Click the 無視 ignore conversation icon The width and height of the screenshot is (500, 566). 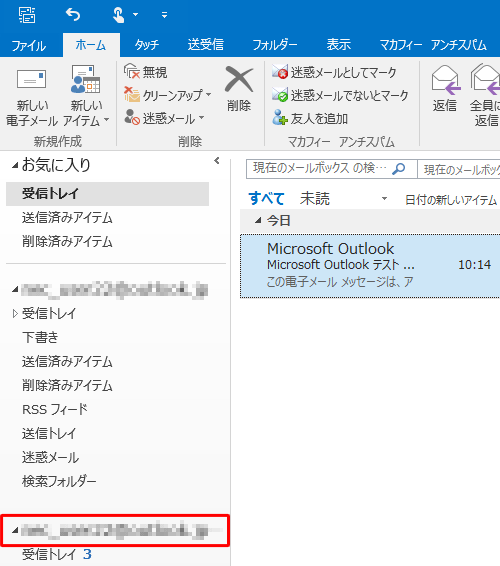(x=146, y=72)
